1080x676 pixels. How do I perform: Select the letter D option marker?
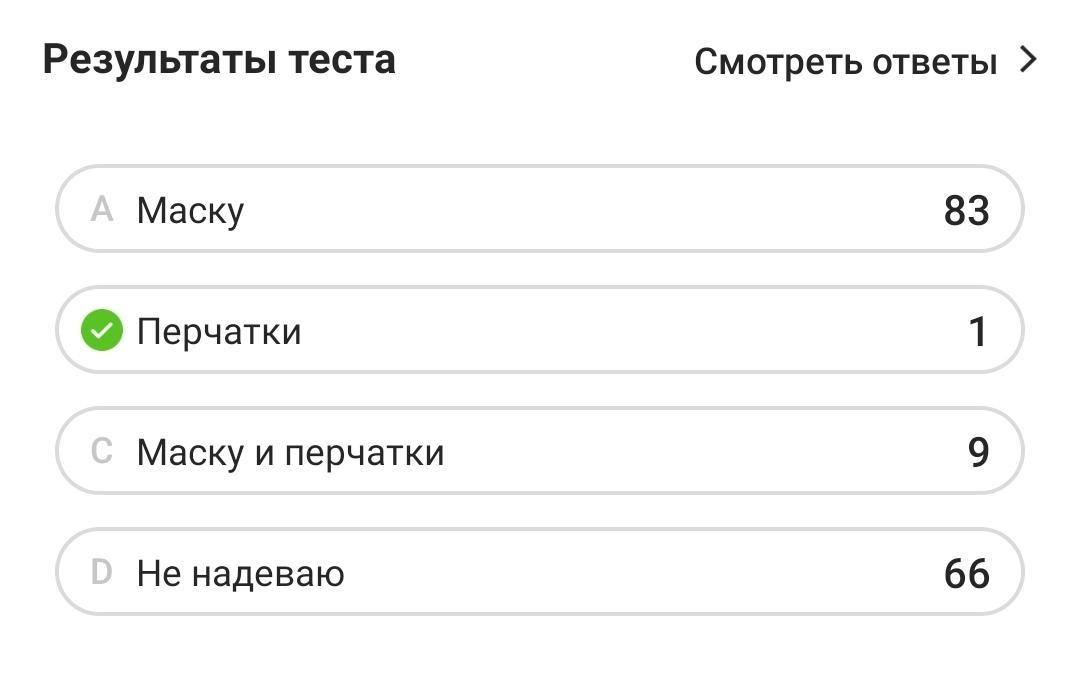coord(101,573)
